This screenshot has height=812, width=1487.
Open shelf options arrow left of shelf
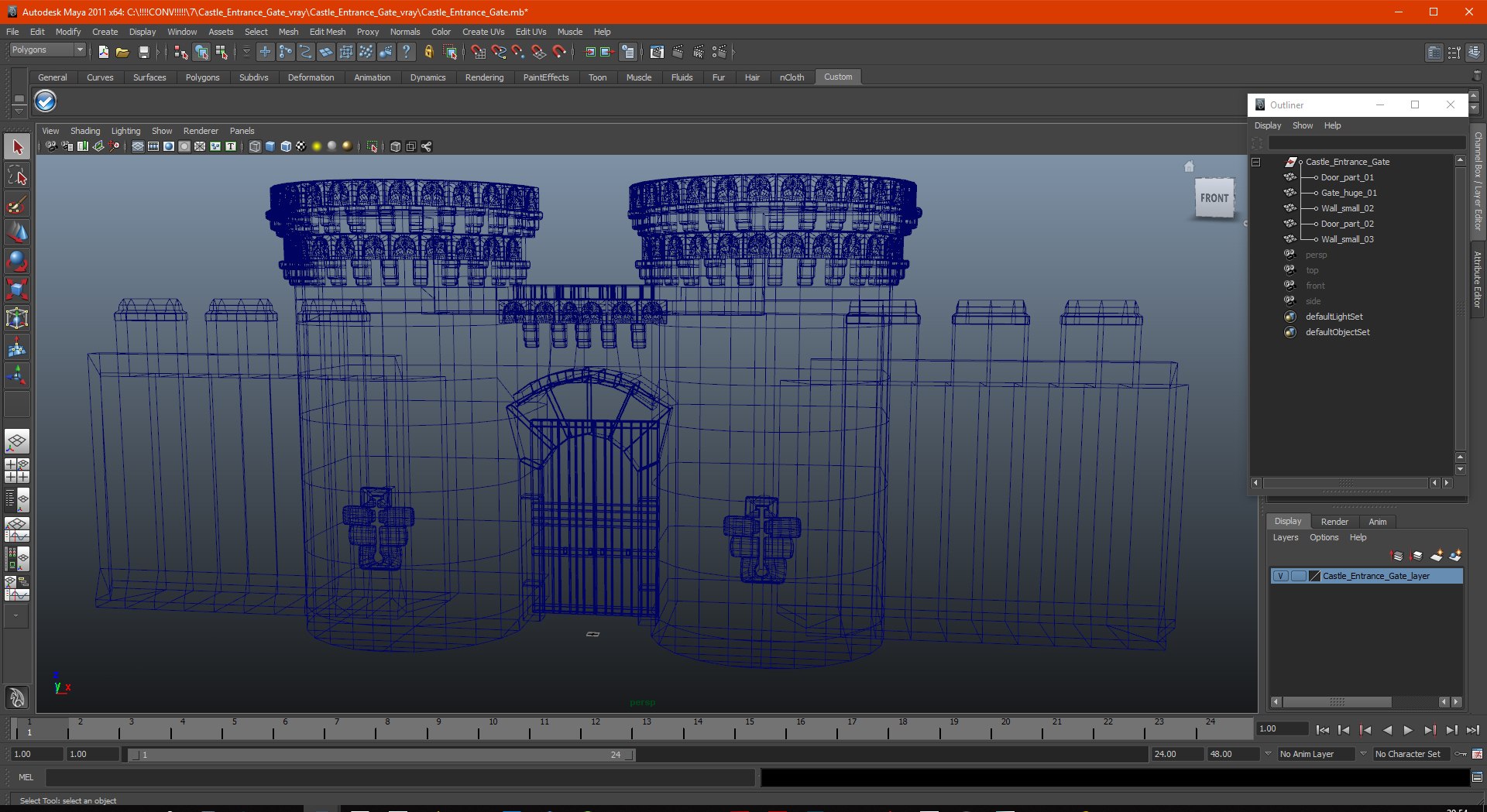point(19,111)
